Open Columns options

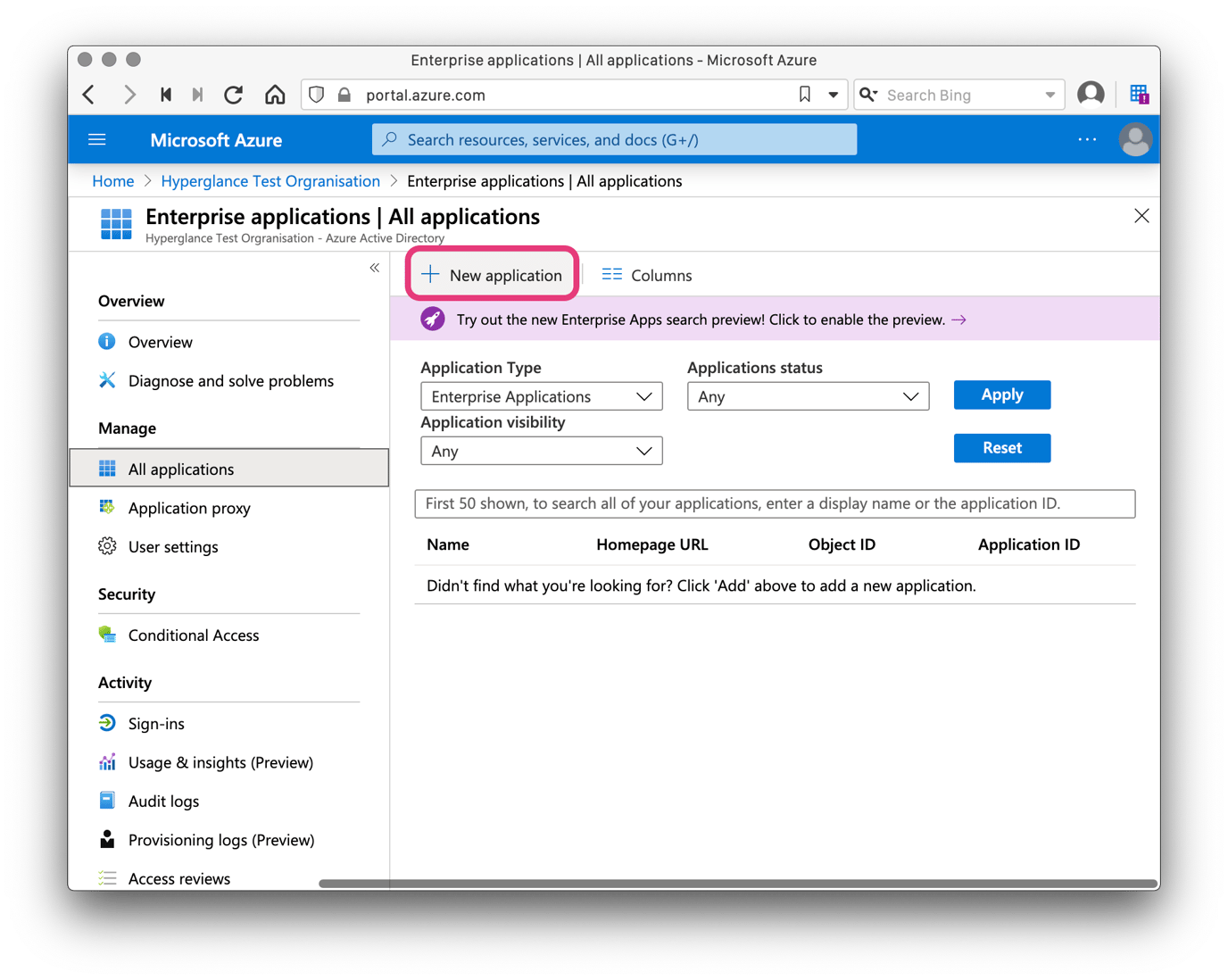646,275
